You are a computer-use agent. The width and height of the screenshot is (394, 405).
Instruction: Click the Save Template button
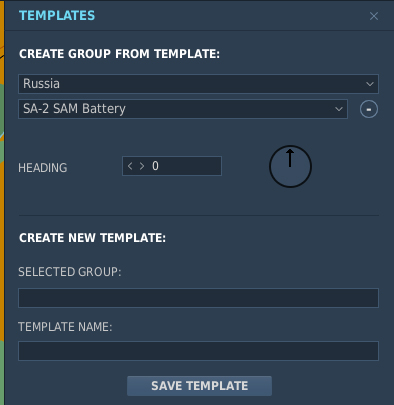[x=199, y=386]
